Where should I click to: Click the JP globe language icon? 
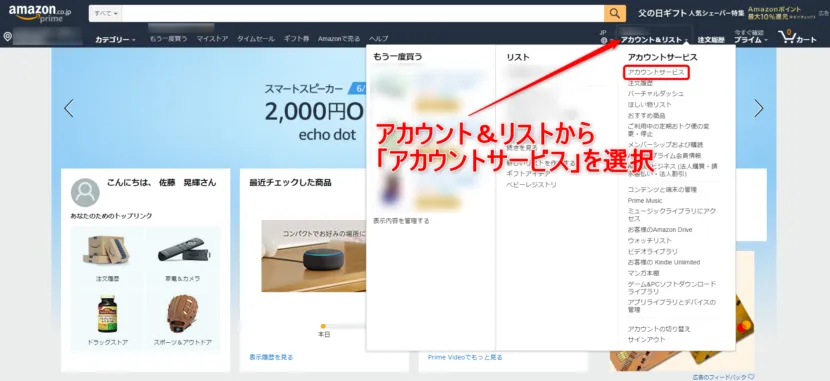click(x=603, y=40)
